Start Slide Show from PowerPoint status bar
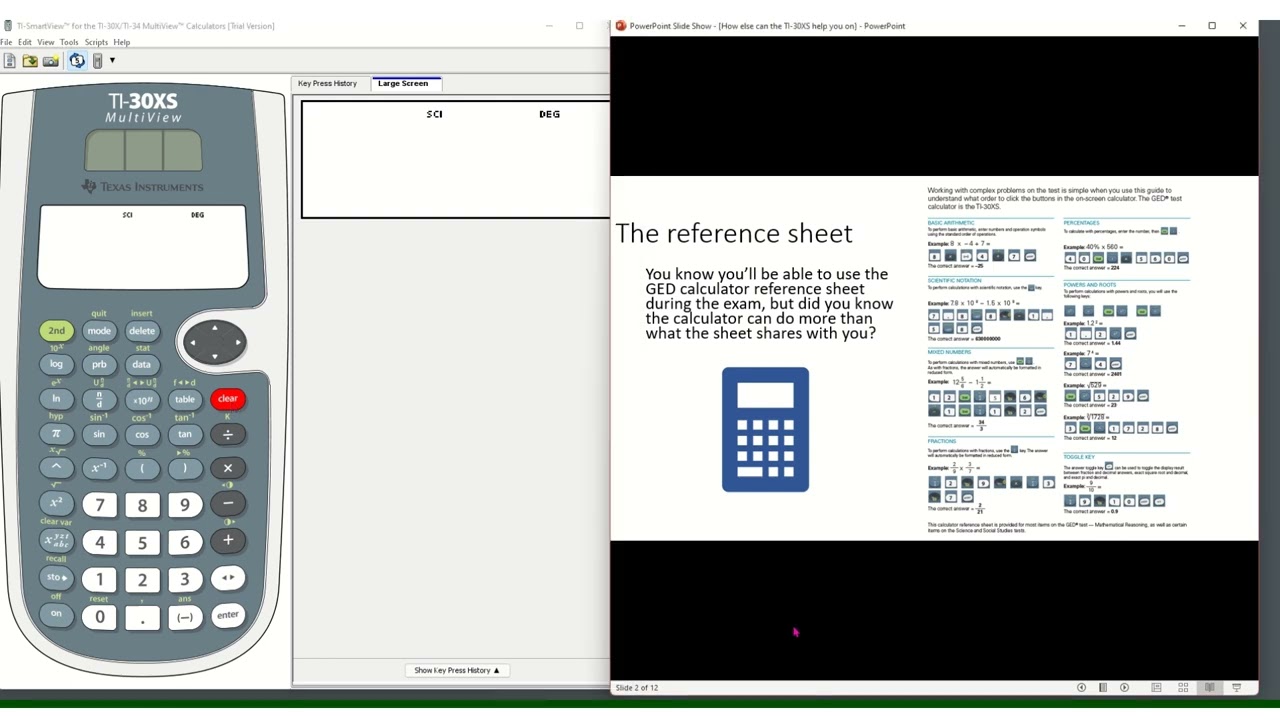The height and width of the screenshot is (720, 1280). pos(1237,688)
